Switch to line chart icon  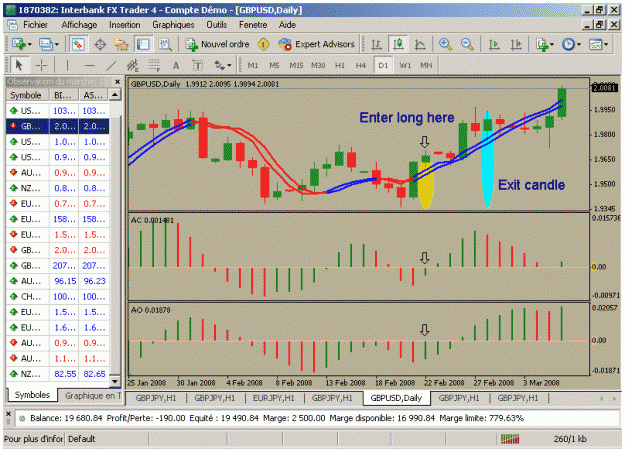pos(420,44)
